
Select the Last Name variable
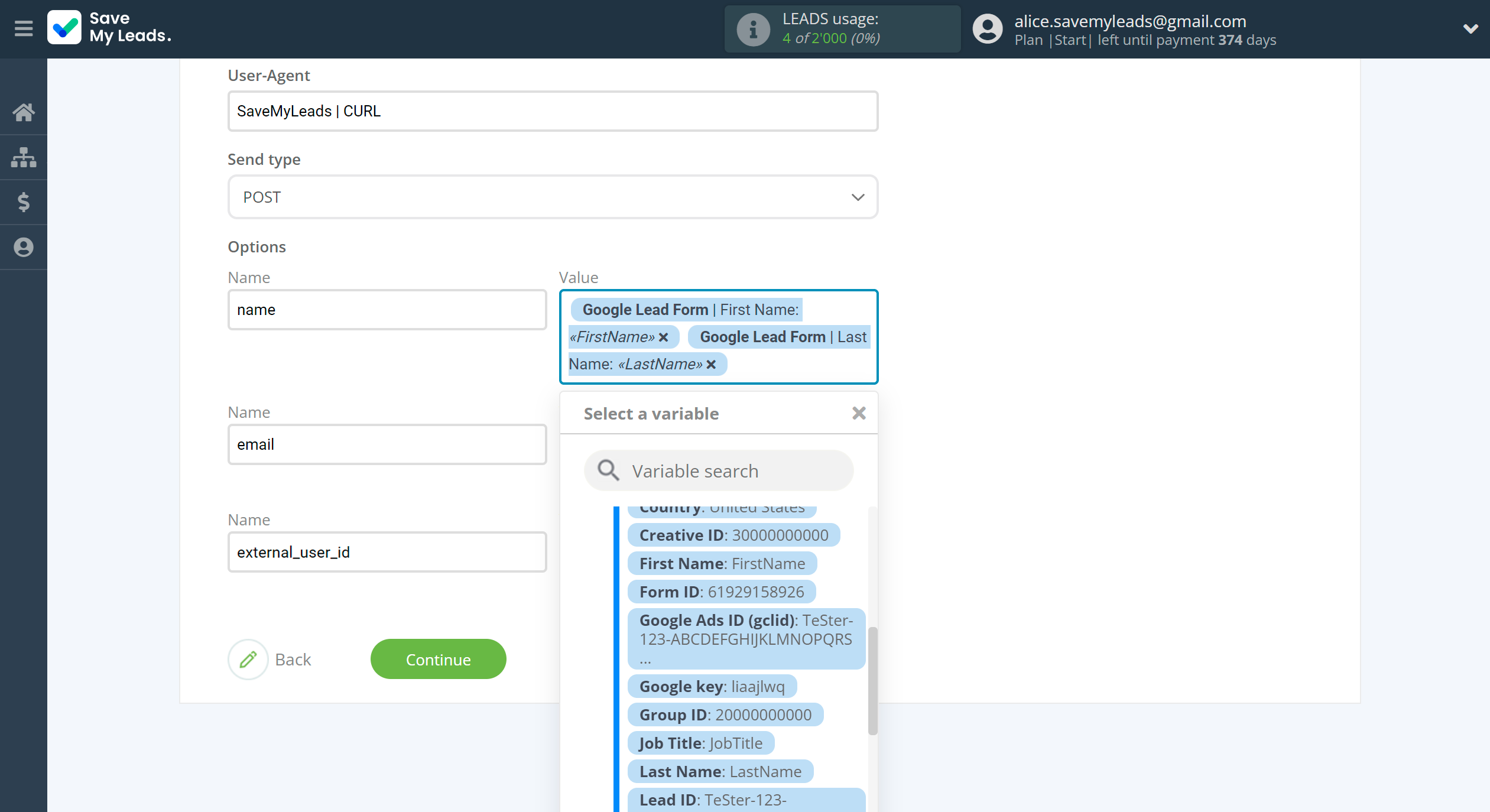click(720, 771)
